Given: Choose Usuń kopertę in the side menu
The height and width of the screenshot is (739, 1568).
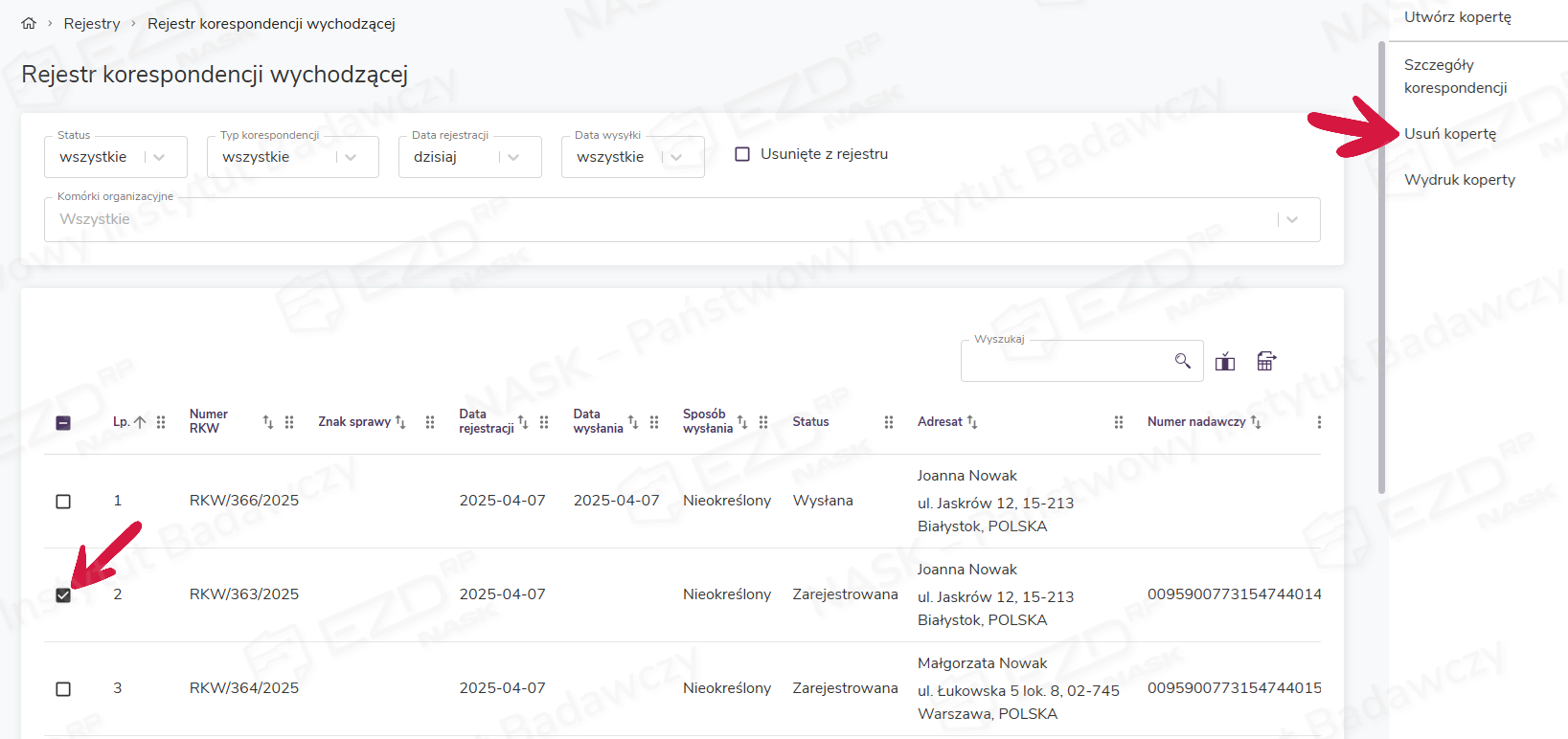Looking at the screenshot, I should 1449,134.
